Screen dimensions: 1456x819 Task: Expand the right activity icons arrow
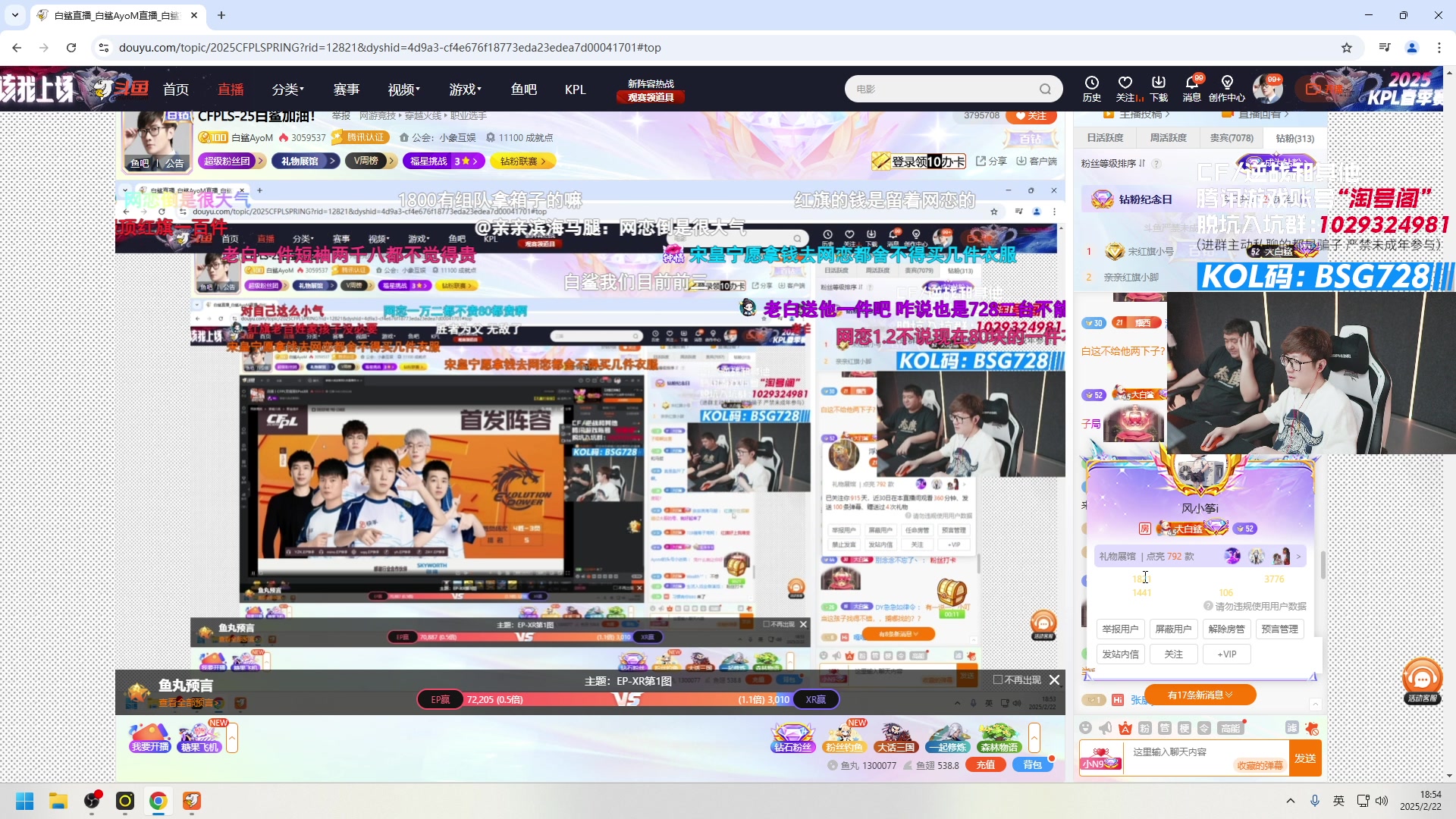pyautogui.click(x=1034, y=738)
